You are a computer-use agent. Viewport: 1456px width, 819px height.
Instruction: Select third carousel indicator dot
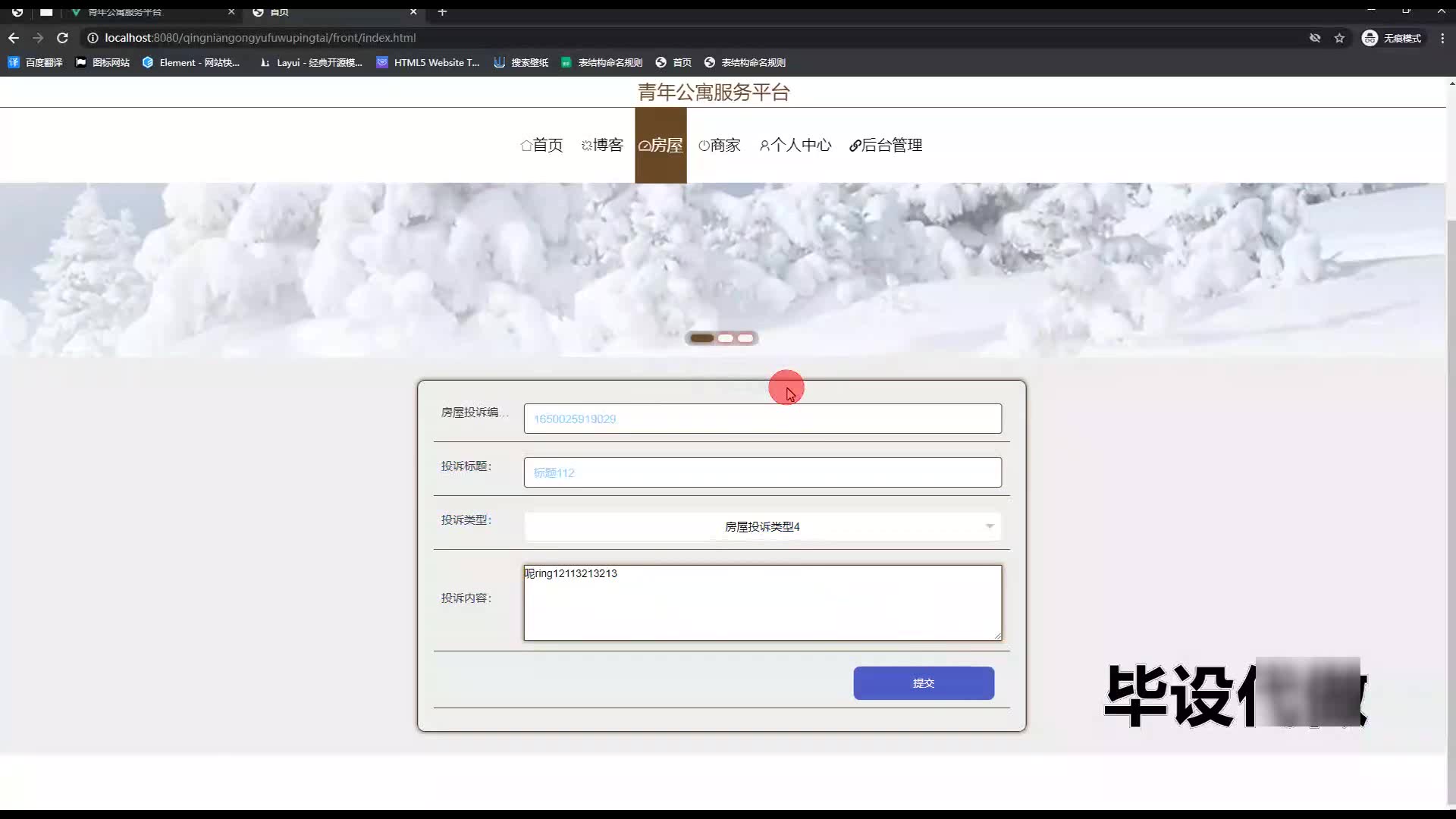(x=746, y=338)
